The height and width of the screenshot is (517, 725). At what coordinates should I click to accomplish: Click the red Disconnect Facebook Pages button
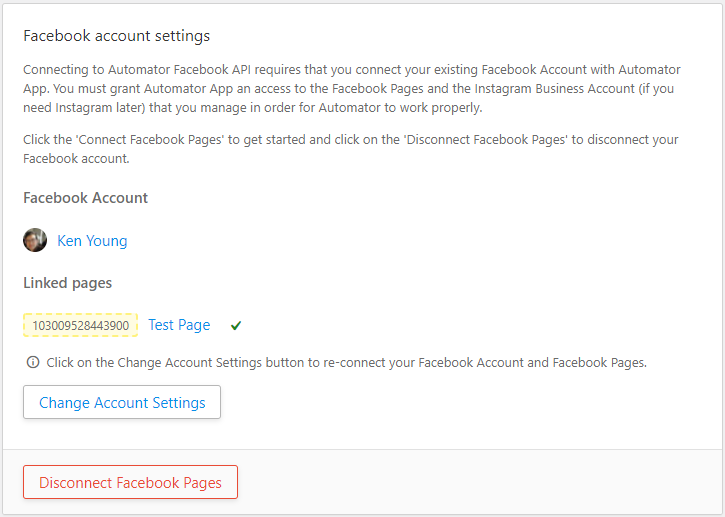130,482
